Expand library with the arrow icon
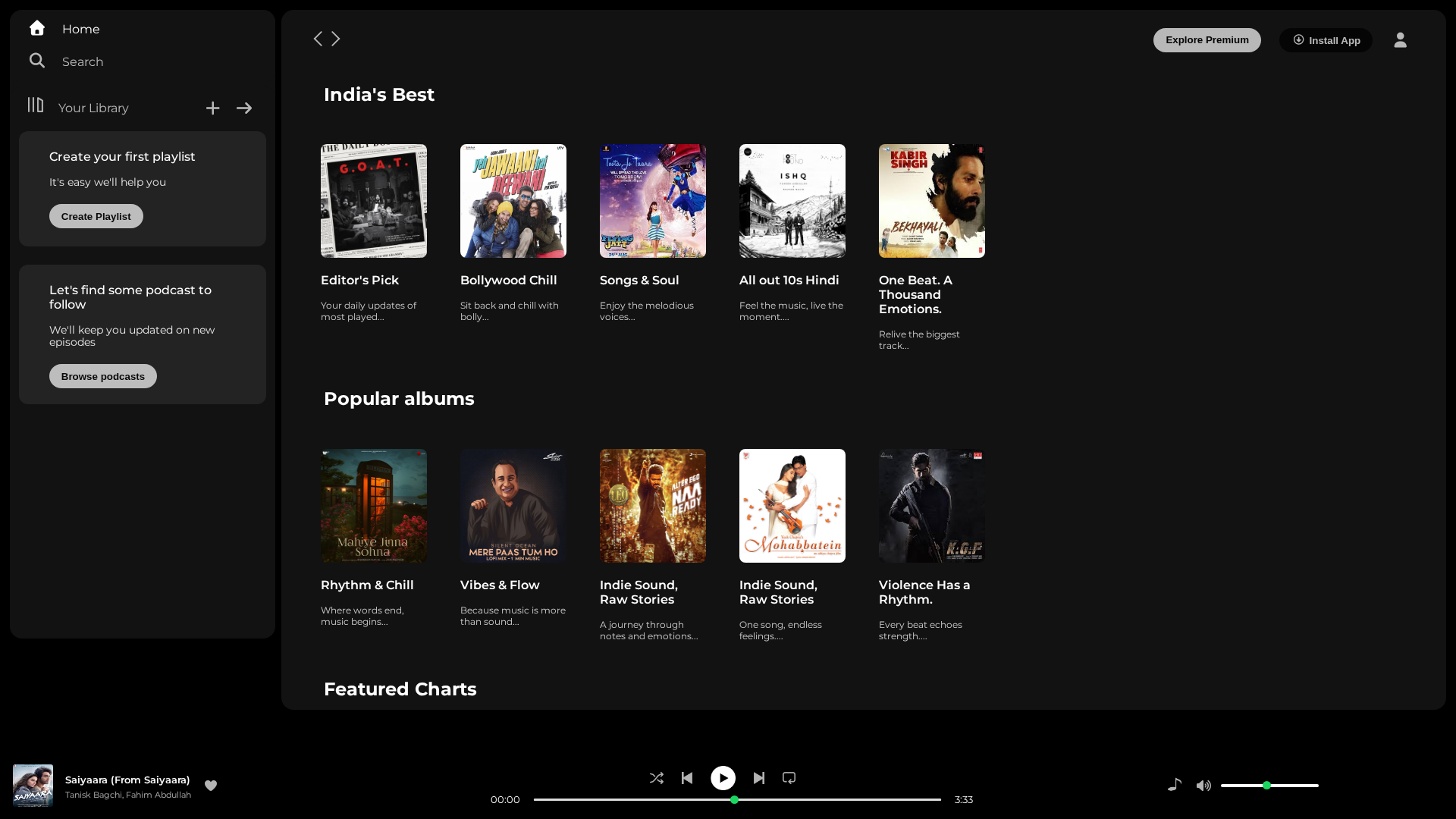1456x819 pixels. pyautogui.click(x=244, y=108)
